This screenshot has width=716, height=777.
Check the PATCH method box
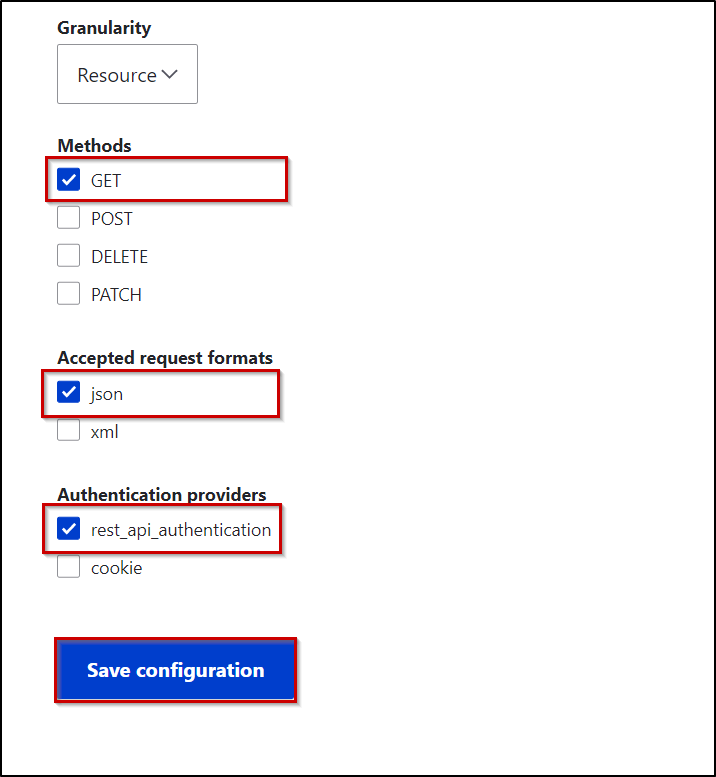pyautogui.click(x=68, y=293)
